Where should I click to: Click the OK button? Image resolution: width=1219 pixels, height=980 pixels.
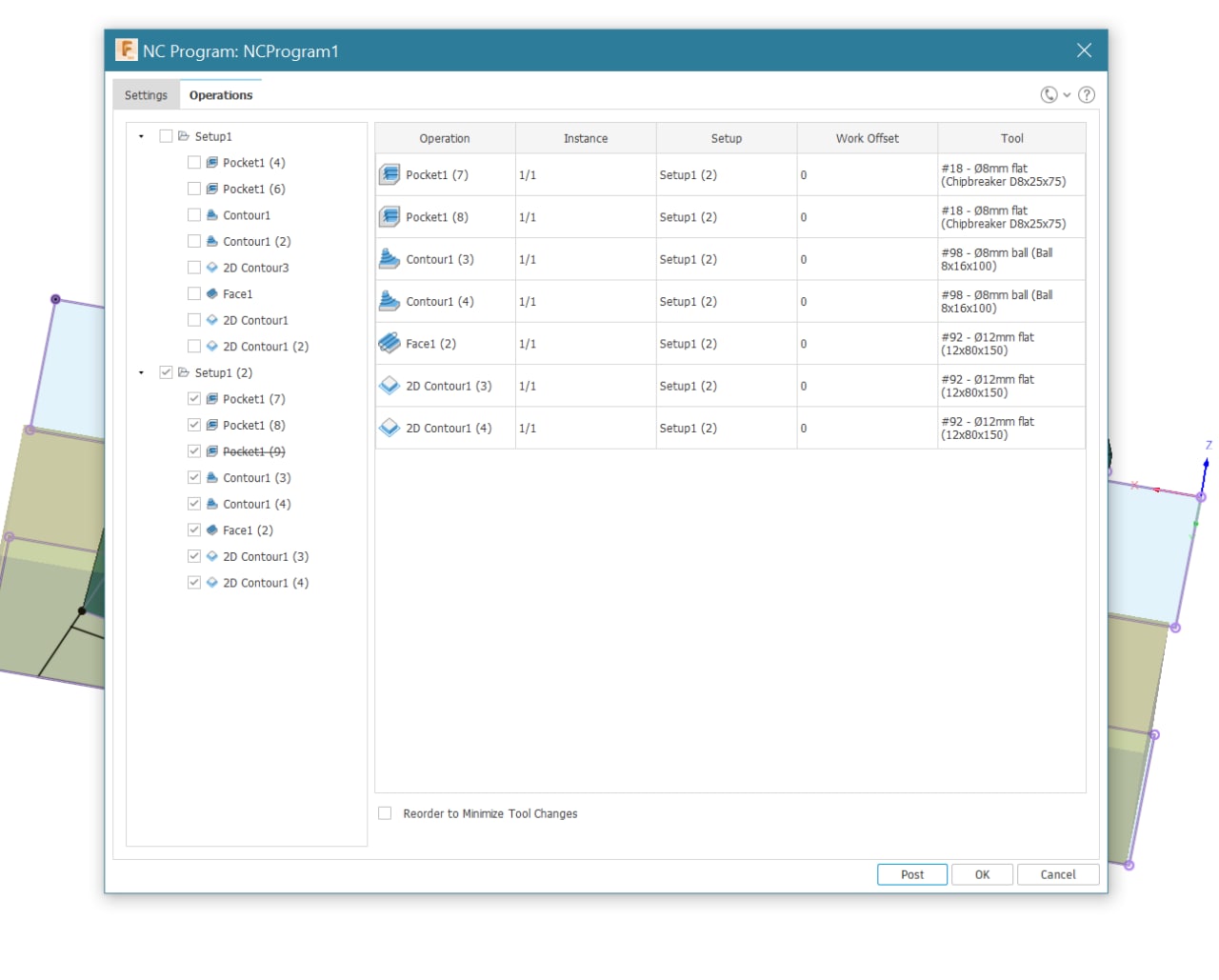click(983, 874)
